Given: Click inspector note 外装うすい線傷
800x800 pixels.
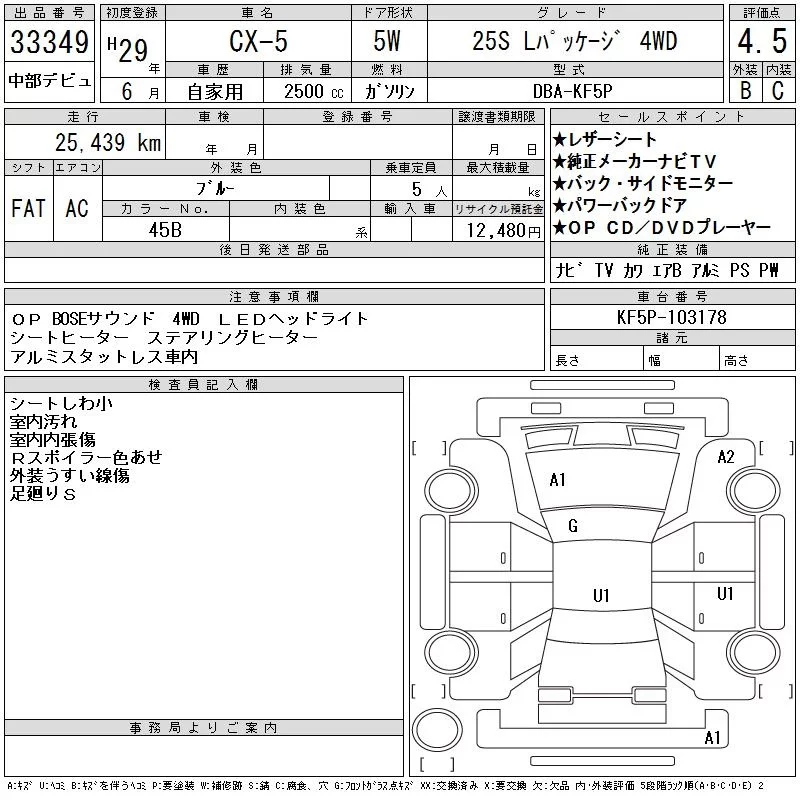Looking at the screenshot, I should pyautogui.click(x=70, y=476).
